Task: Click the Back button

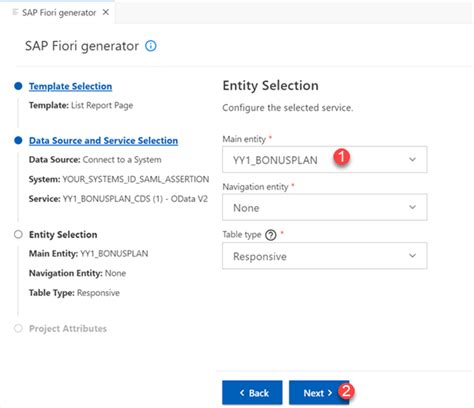Action: 252,393
